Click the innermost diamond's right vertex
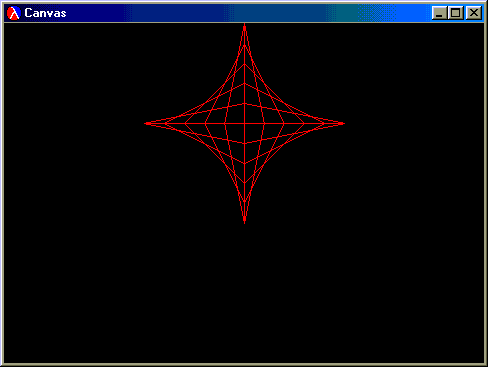This screenshot has width=488, height=367. point(264,124)
